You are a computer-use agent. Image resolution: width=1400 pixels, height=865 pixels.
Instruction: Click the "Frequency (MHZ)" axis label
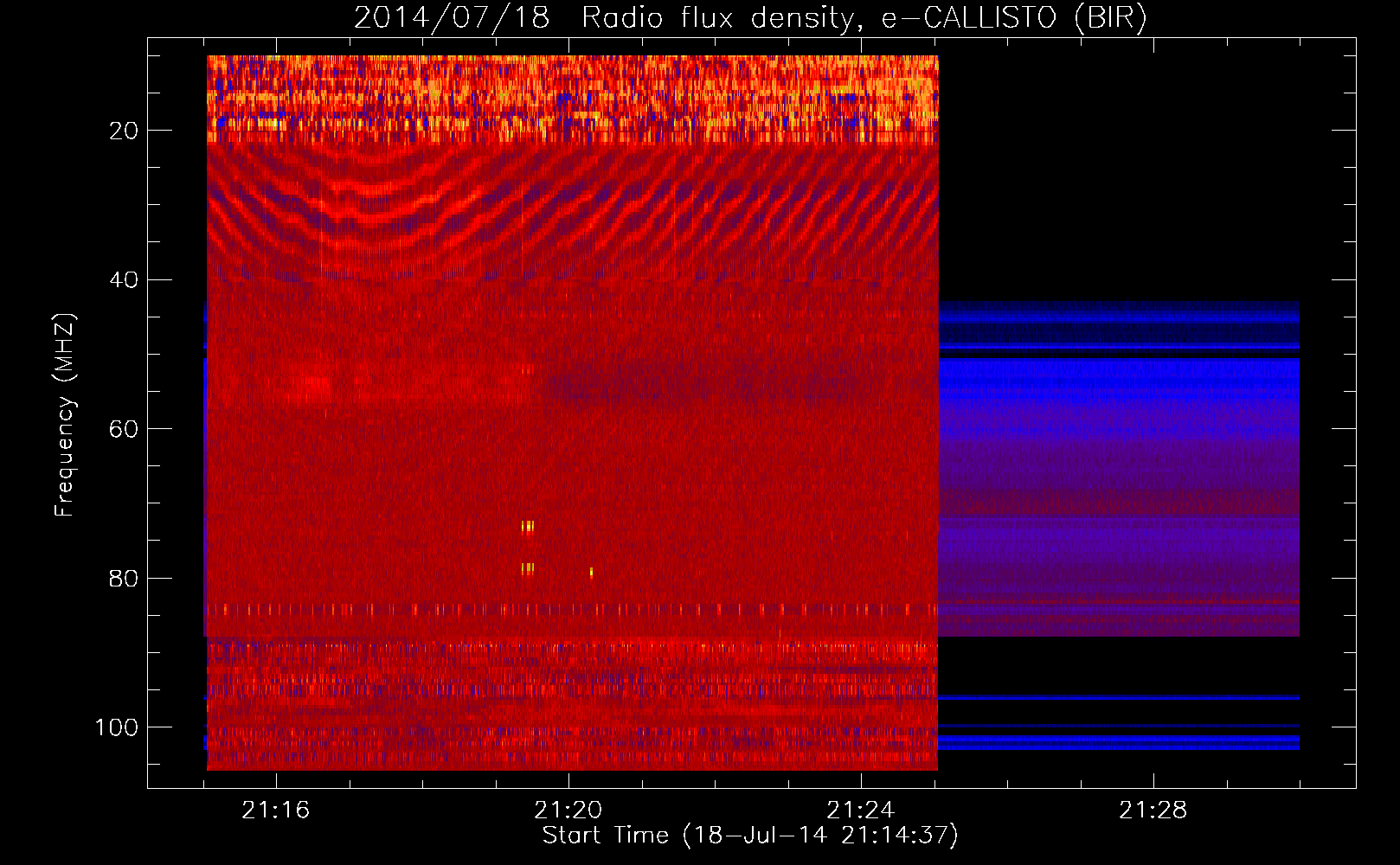[x=65, y=414]
